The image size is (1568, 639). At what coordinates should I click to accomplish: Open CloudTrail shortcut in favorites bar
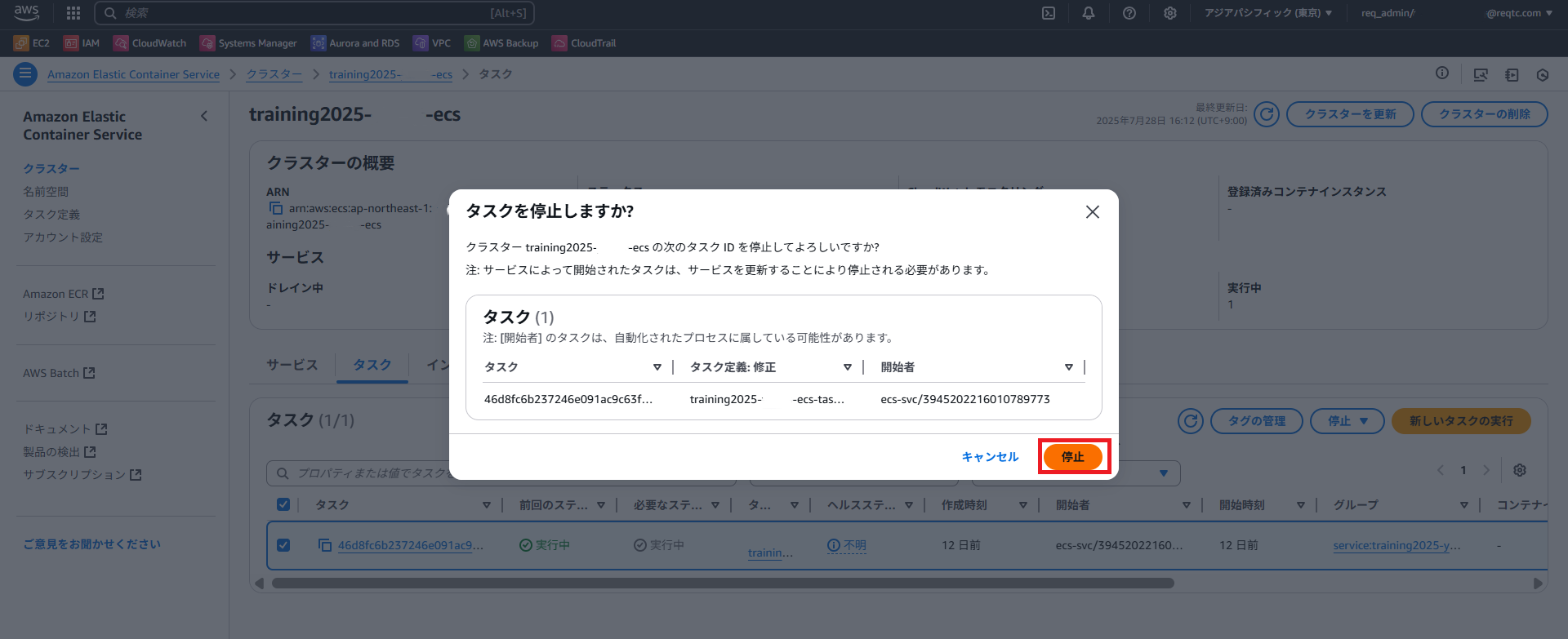click(x=584, y=43)
